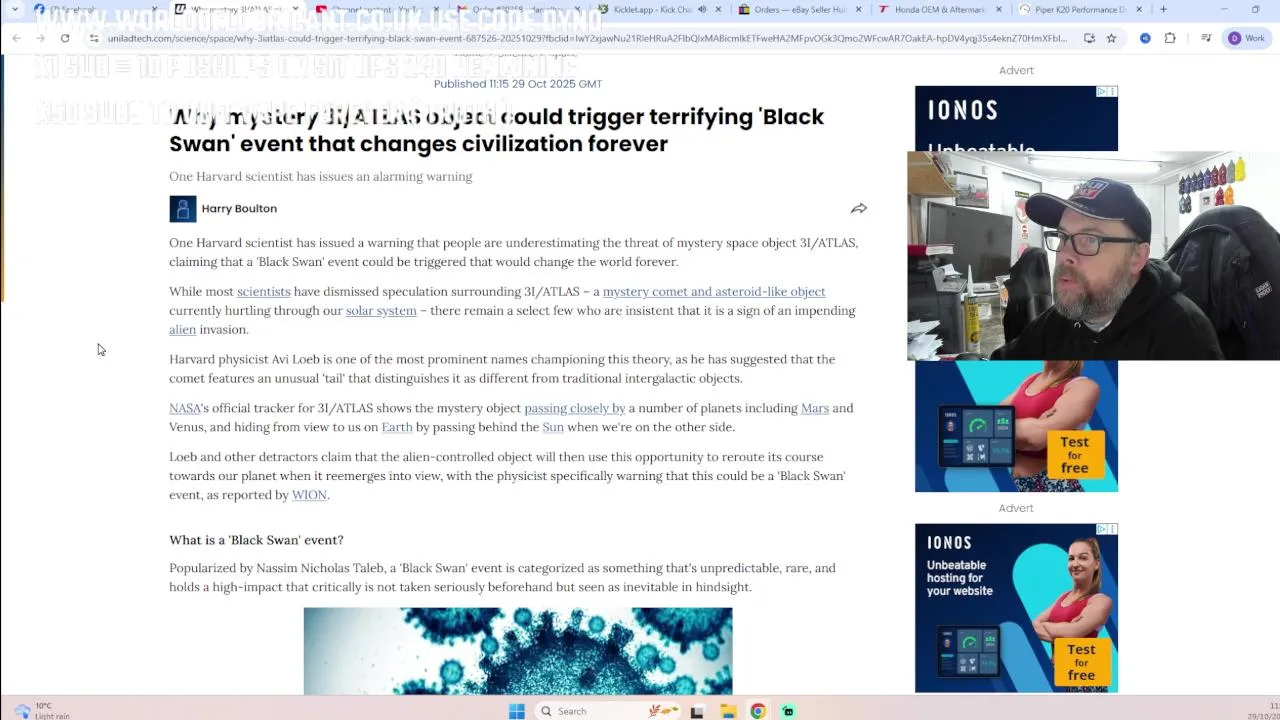This screenshot has height=720, width=1280.
Task: Close the Piper K20 Performance tab
Action: click(1138, 9)
